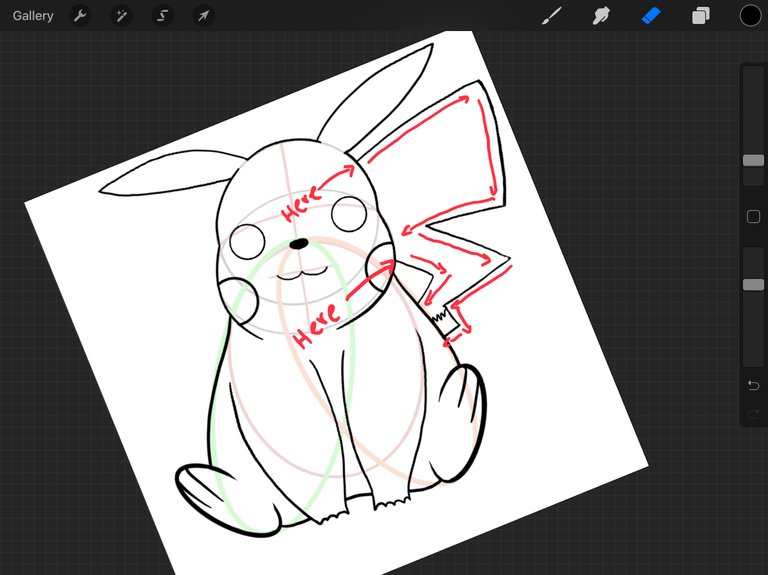Click the brush opacity slider handle

(x=753, y=285)
